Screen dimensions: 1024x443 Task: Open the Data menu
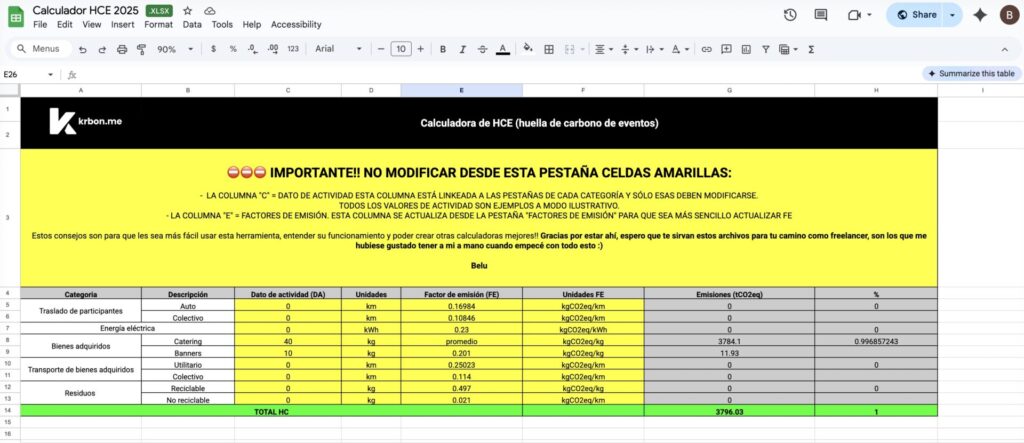click(192, 25)
